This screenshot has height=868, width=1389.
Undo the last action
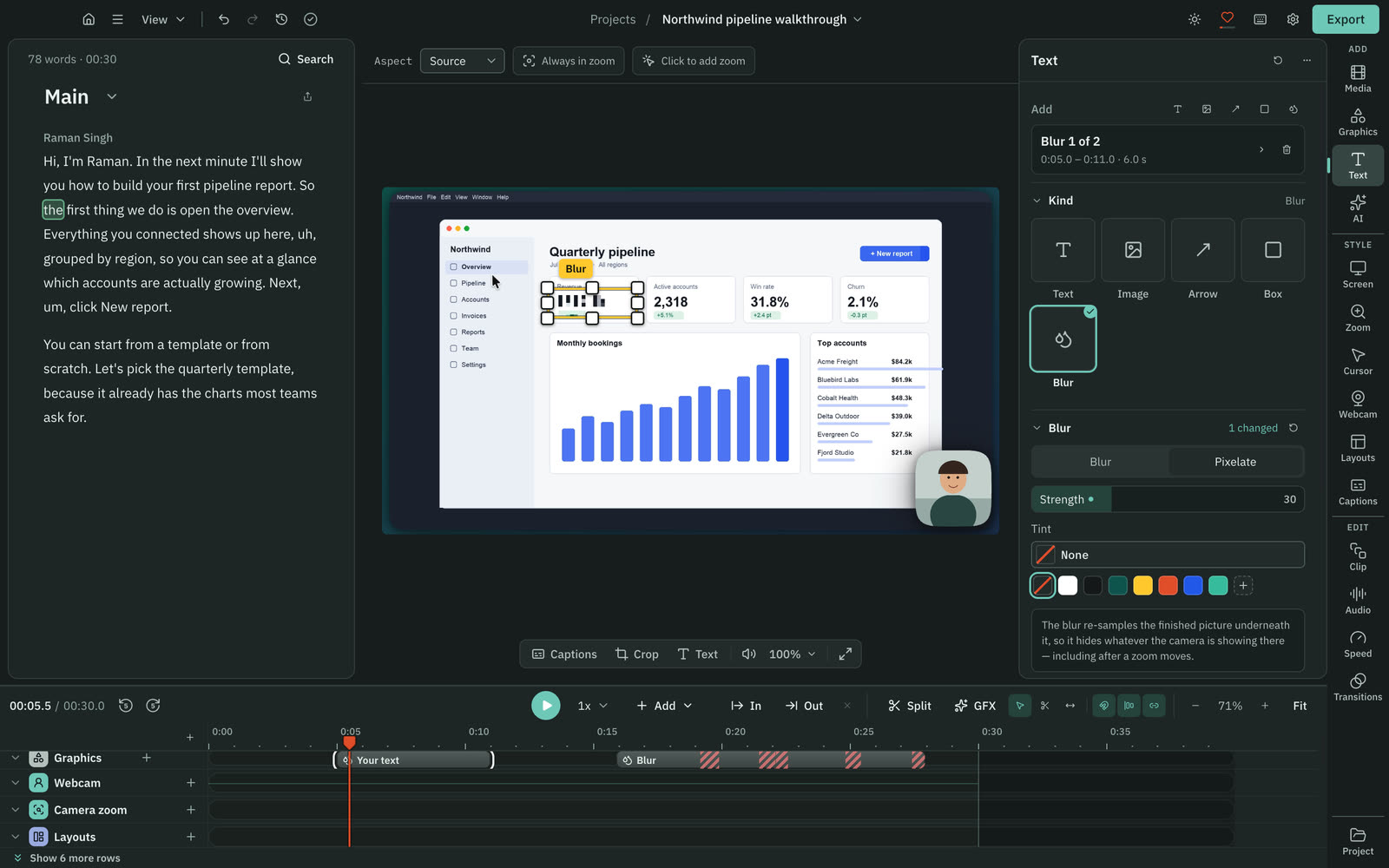[224, 19]
